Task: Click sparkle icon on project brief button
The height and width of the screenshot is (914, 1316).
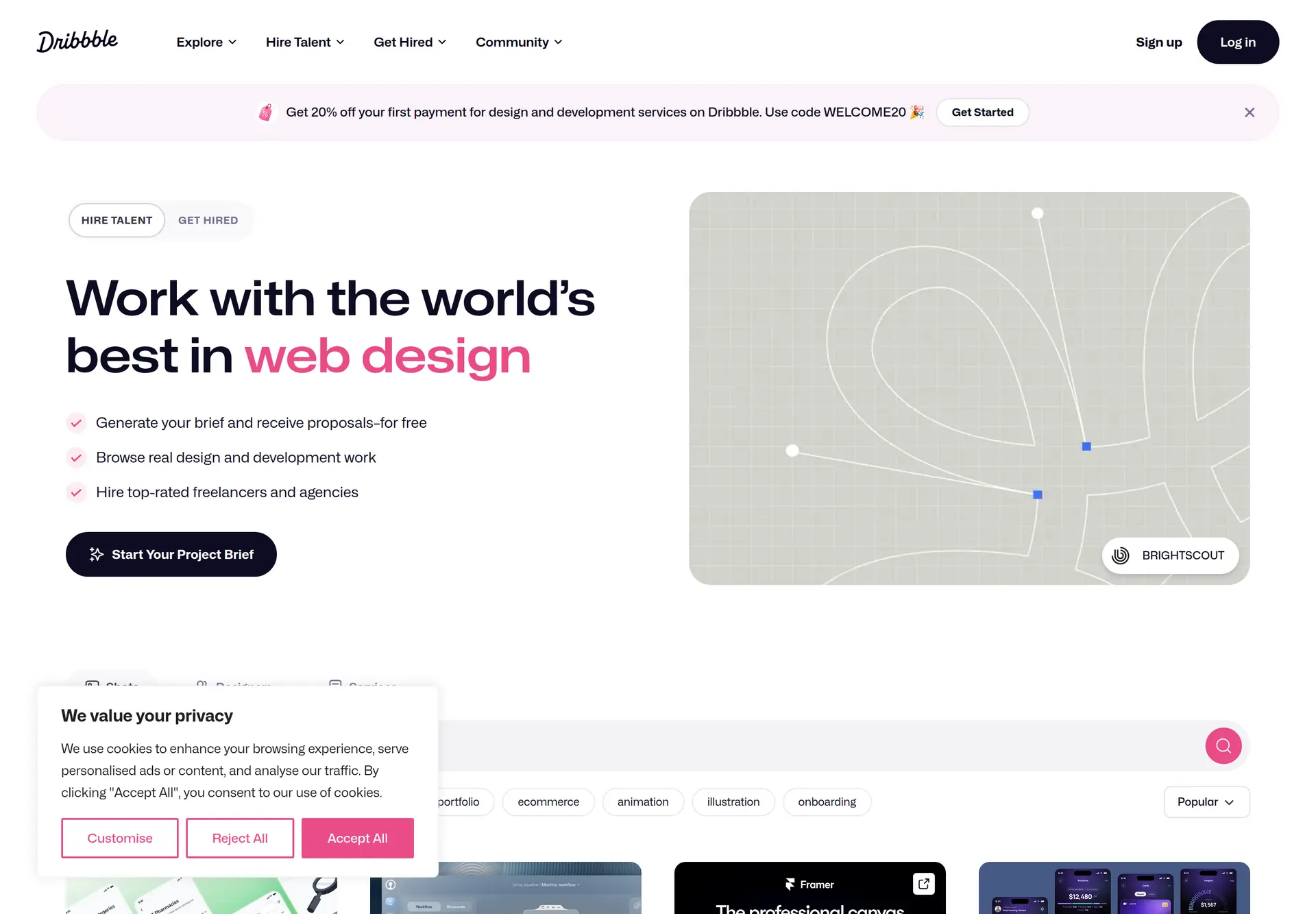Action: [97, 554]
